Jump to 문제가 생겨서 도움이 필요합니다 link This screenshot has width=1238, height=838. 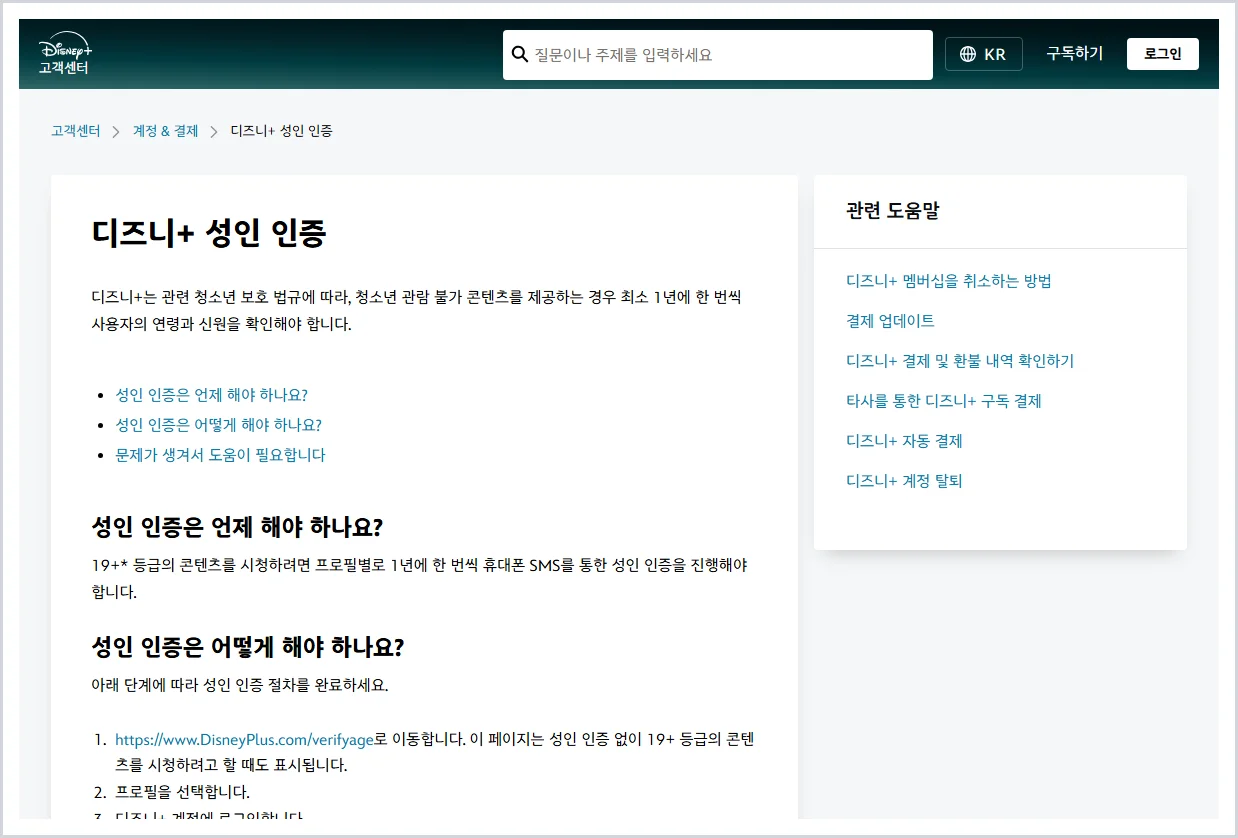[x=220, y=455]
